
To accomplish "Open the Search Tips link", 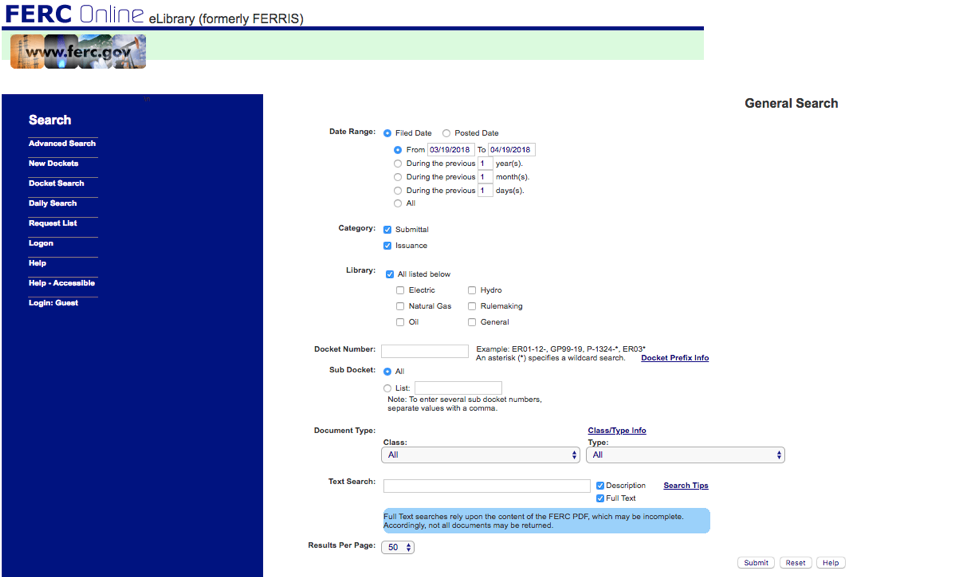I will (686, 486).
